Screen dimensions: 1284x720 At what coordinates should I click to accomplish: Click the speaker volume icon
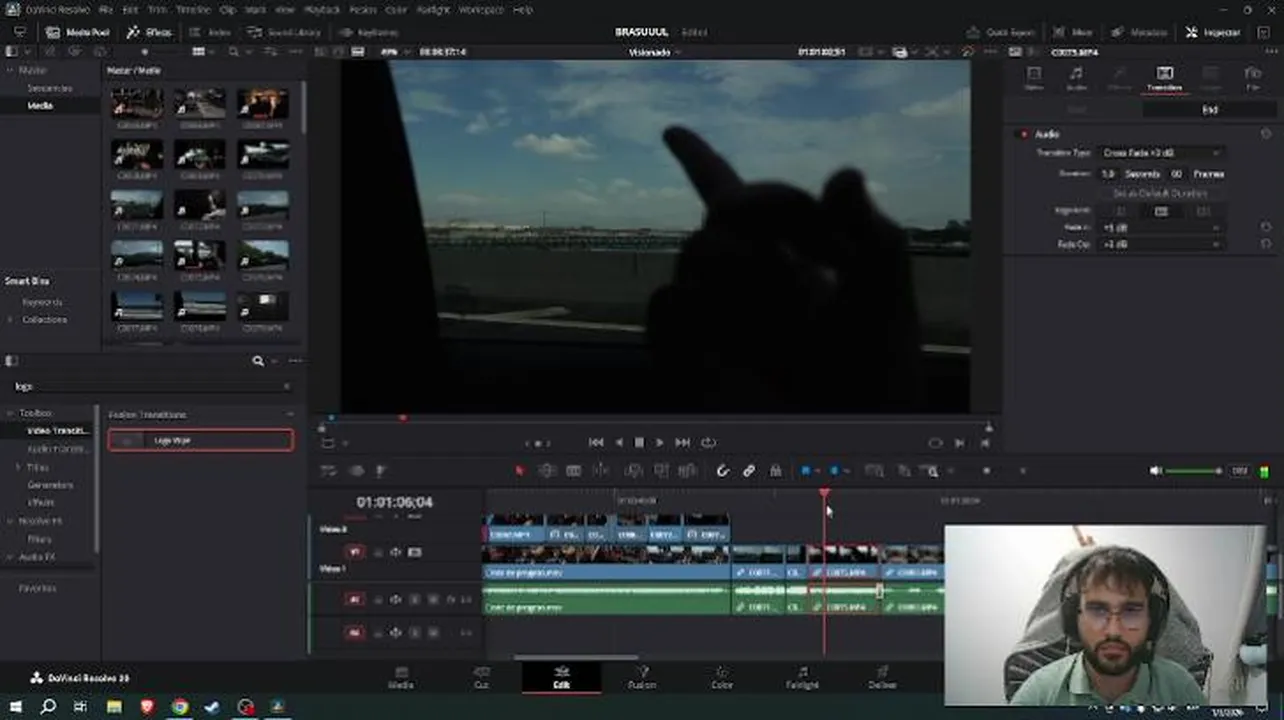point(1156,471)
